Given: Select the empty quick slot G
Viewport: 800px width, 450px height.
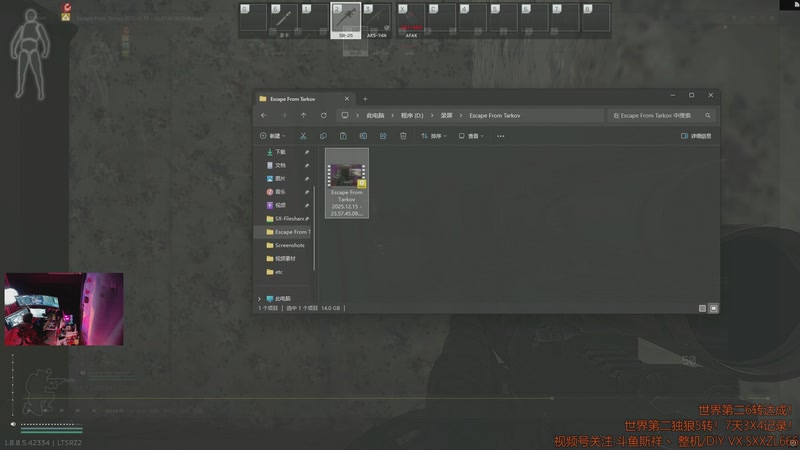Looking at the screenshot, I should tap(253, 19).
